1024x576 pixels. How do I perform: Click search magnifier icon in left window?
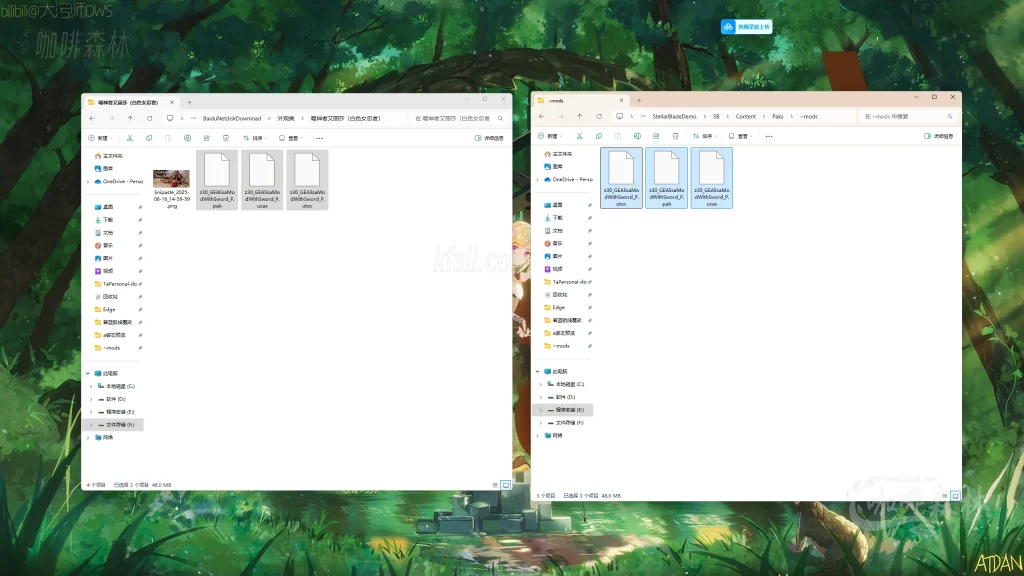[500, 119]
